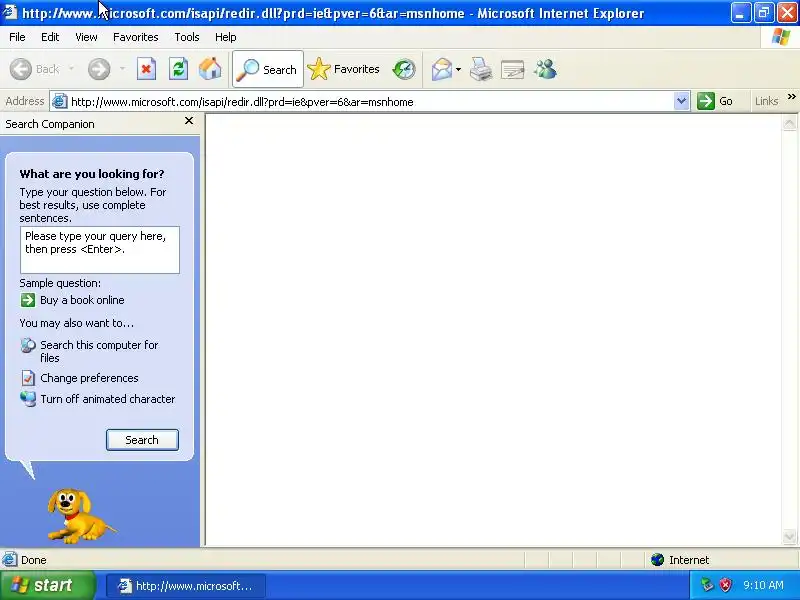This screenshot has width=800, height=600.
Task: Click the network tray icon
Action: (707, 585)
